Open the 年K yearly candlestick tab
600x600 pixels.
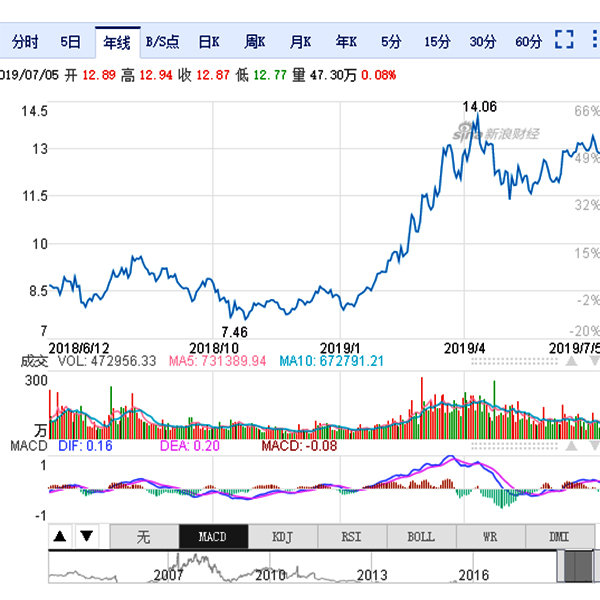pyautogui.click(x=346, y=42)
